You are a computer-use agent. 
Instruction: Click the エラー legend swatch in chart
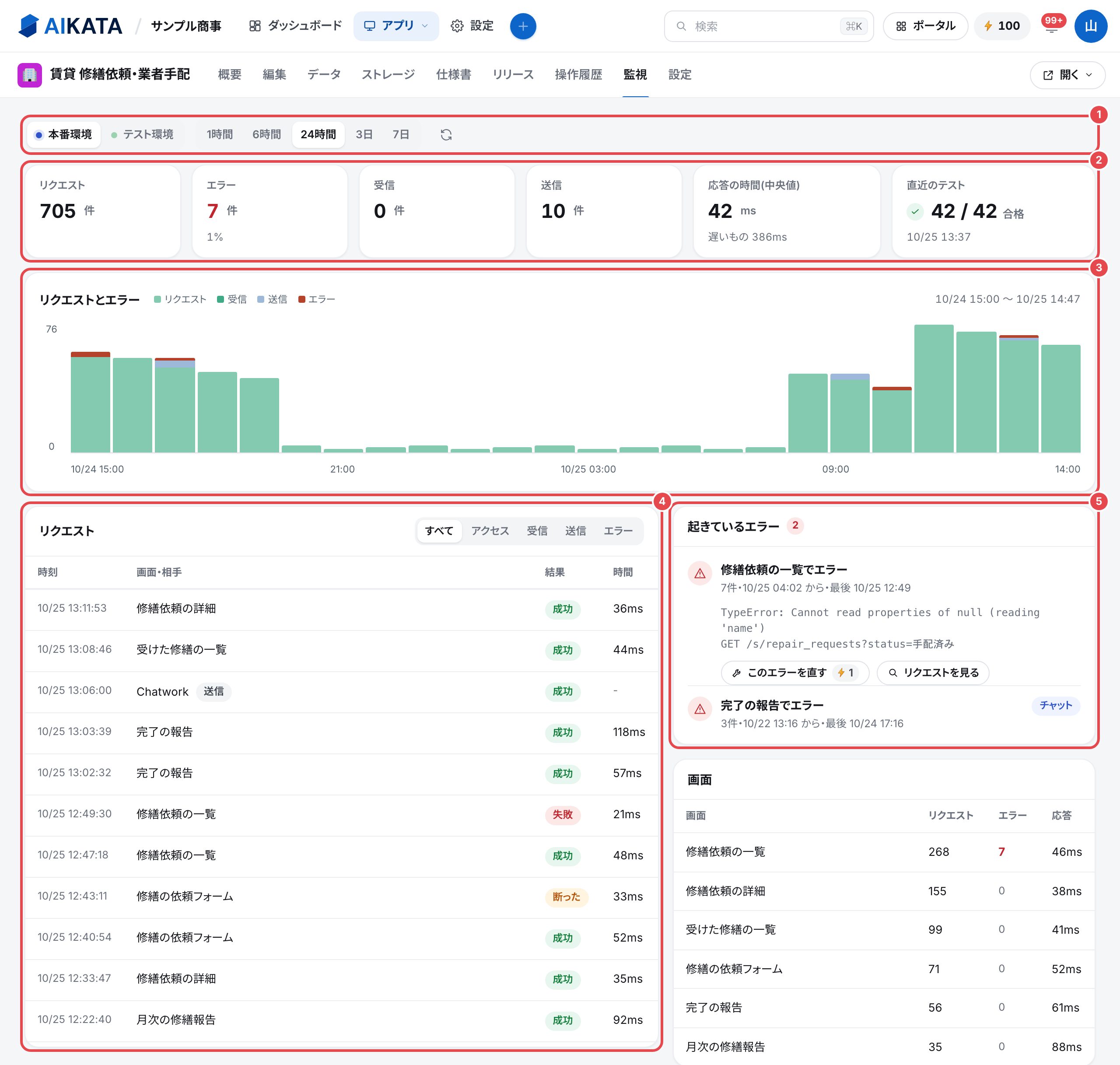pyautogui.click(x=301, y=300)
